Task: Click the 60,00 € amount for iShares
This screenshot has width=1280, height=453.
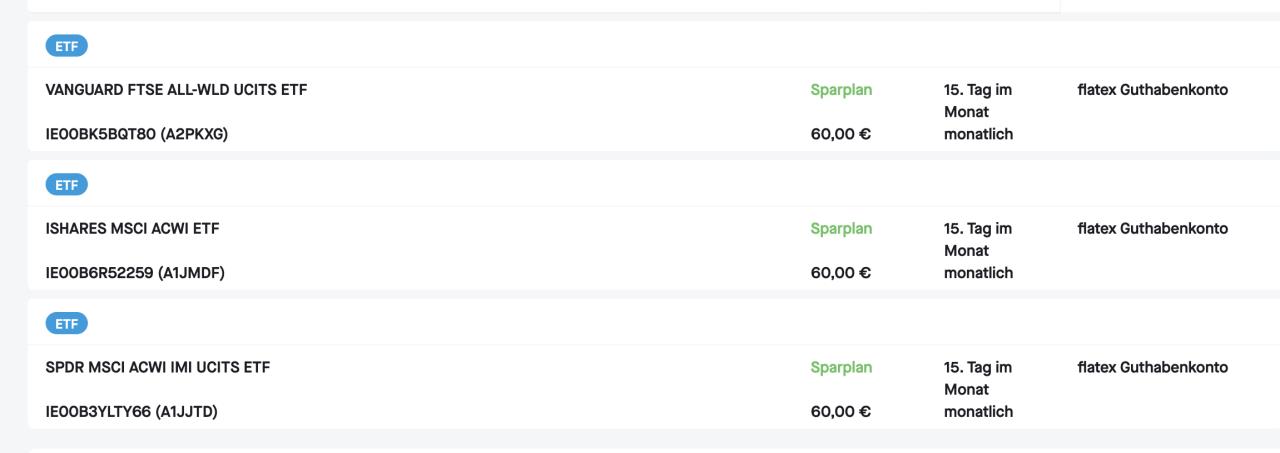Action: [x=841, y=273]
